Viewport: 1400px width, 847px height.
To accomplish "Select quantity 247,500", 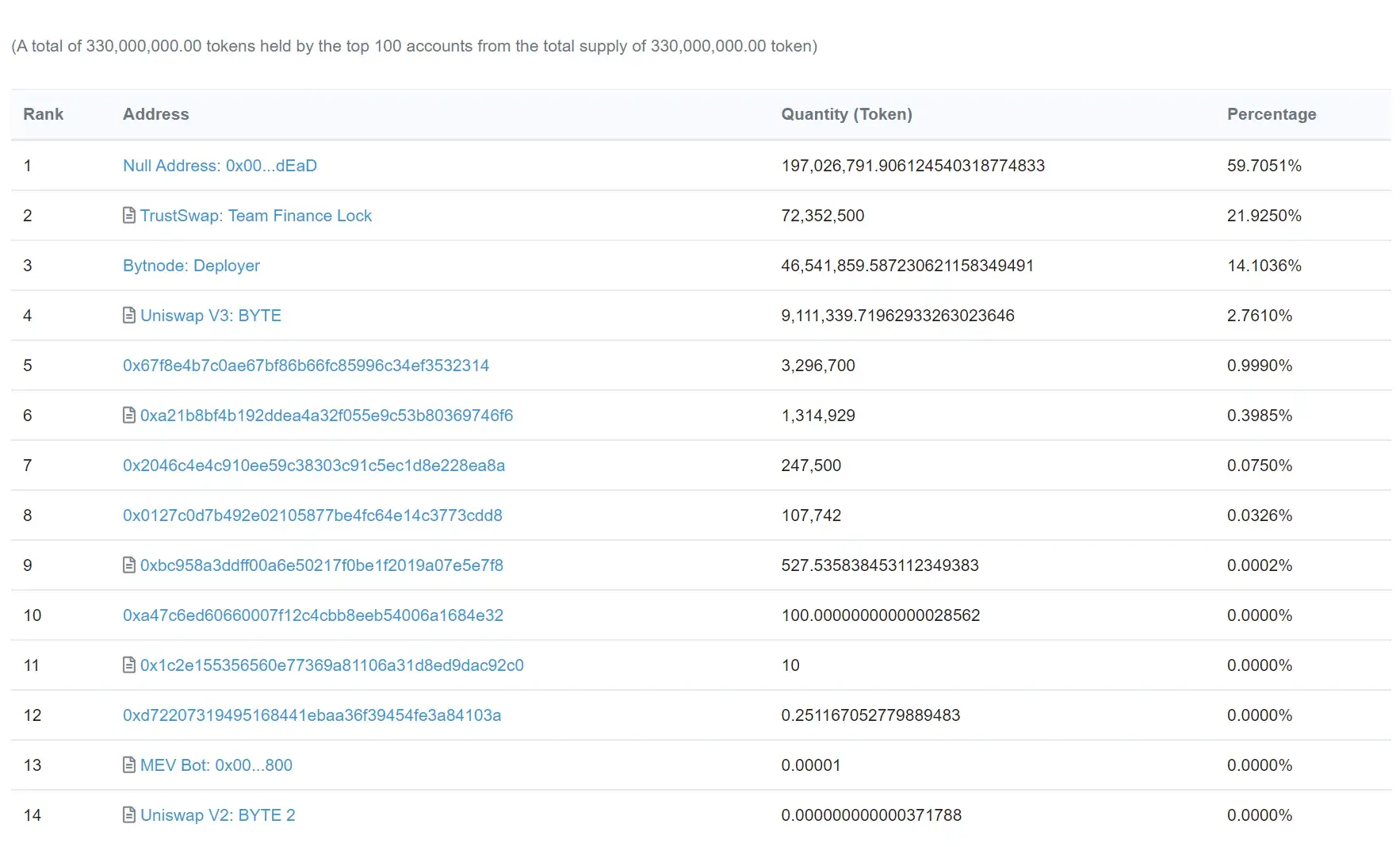I will 811,466.
